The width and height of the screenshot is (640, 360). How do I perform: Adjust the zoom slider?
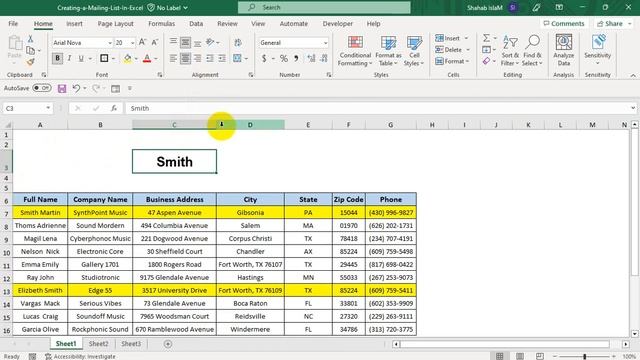click(x=584, y=356)
